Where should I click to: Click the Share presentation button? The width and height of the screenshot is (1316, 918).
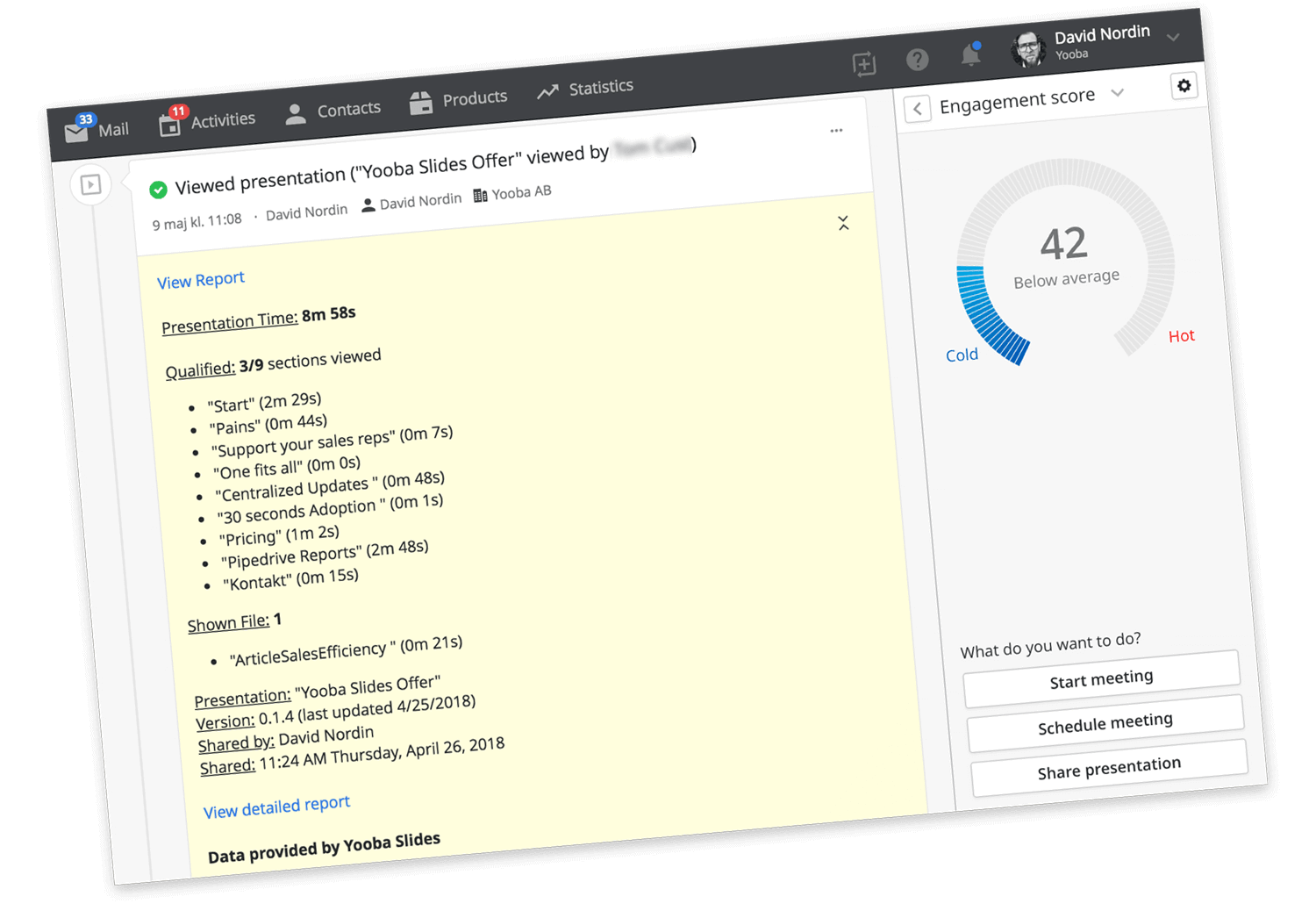pos(1109,768)
